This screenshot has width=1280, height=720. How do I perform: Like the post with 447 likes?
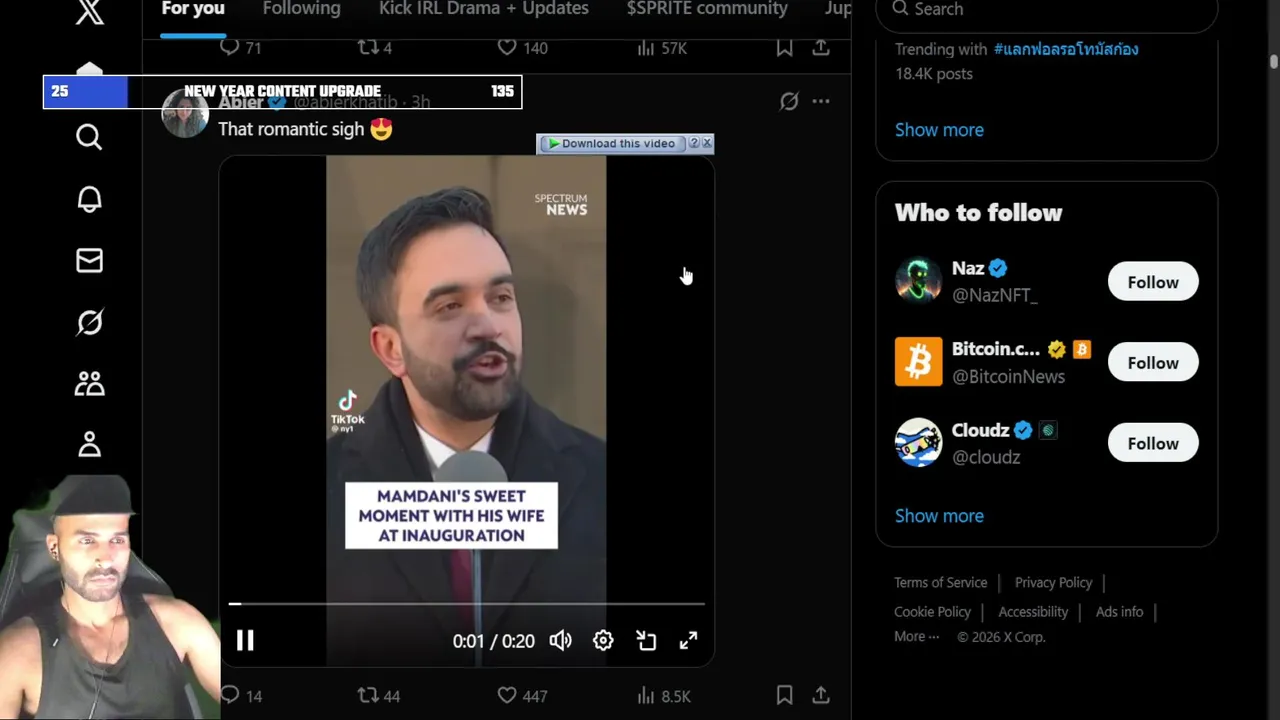click(522, 695)
